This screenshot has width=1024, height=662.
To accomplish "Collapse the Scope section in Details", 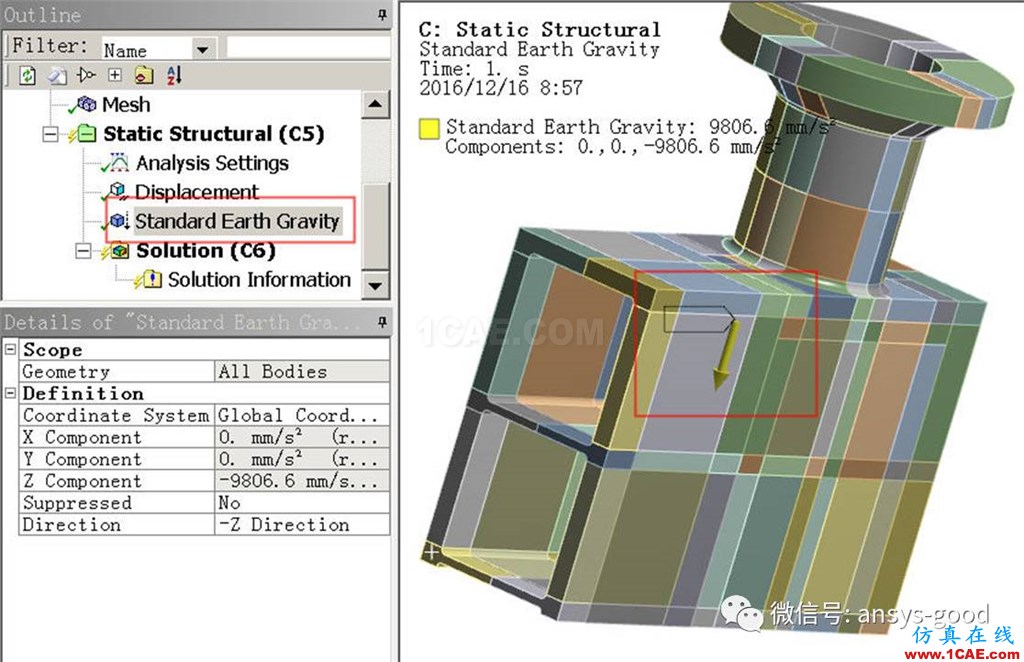I will pos(10,349).
